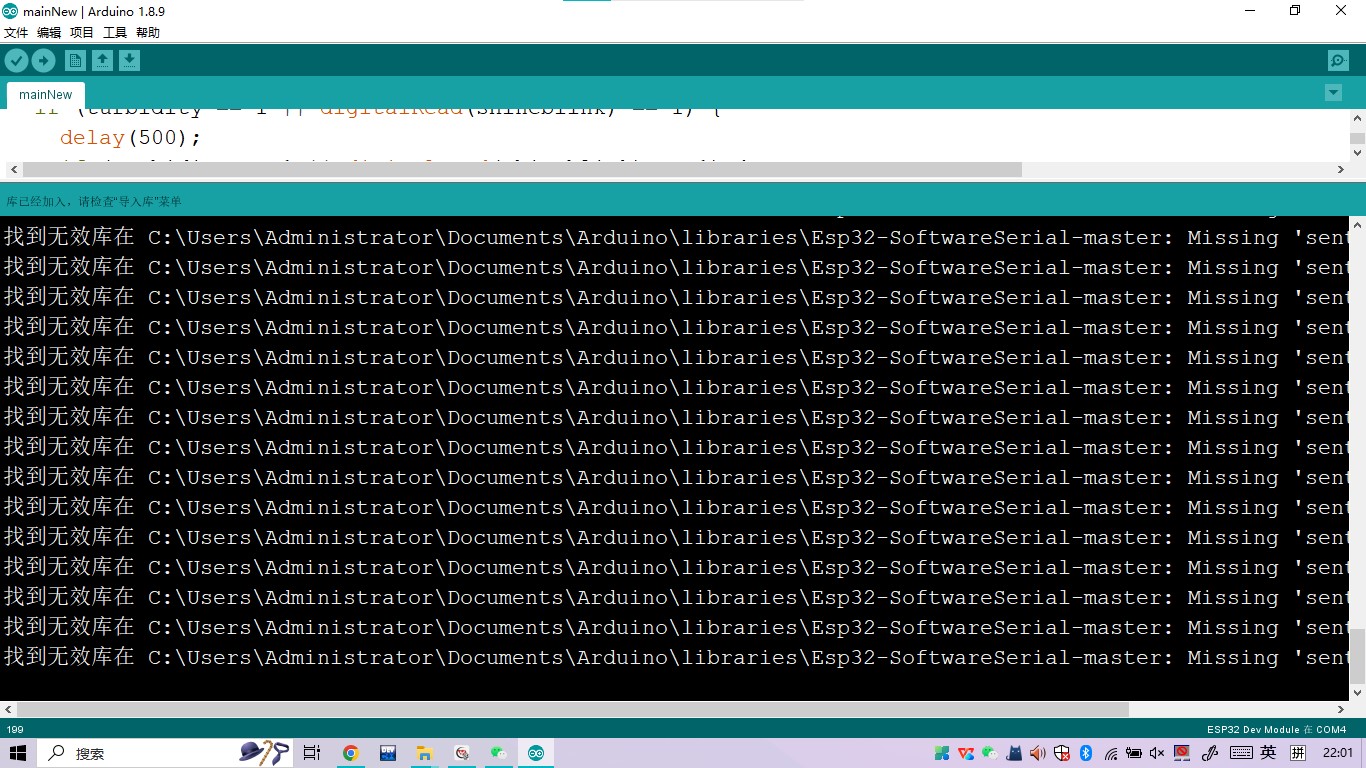Click the delay(500); code line
Viewport: 1366px width, 768px height.
pyautogui.click(x=131, y=137)
